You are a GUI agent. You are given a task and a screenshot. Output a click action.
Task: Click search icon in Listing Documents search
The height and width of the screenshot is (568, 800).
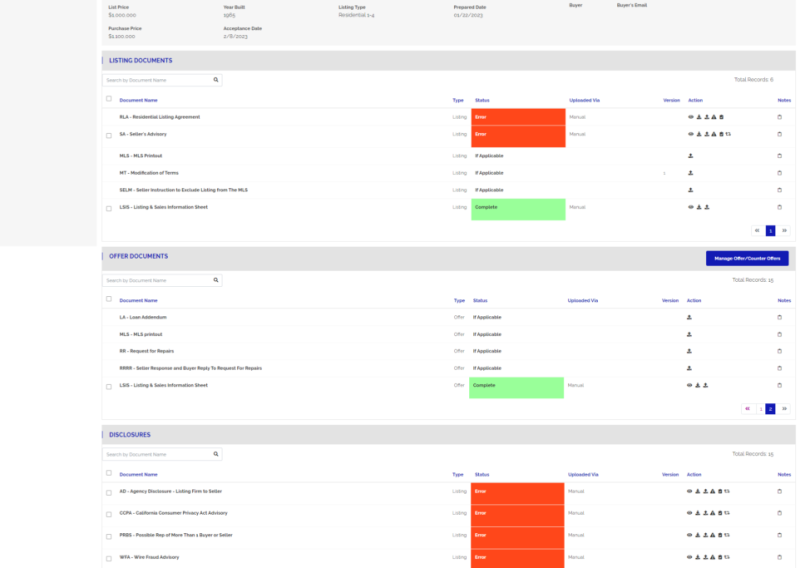coord(215,80)
